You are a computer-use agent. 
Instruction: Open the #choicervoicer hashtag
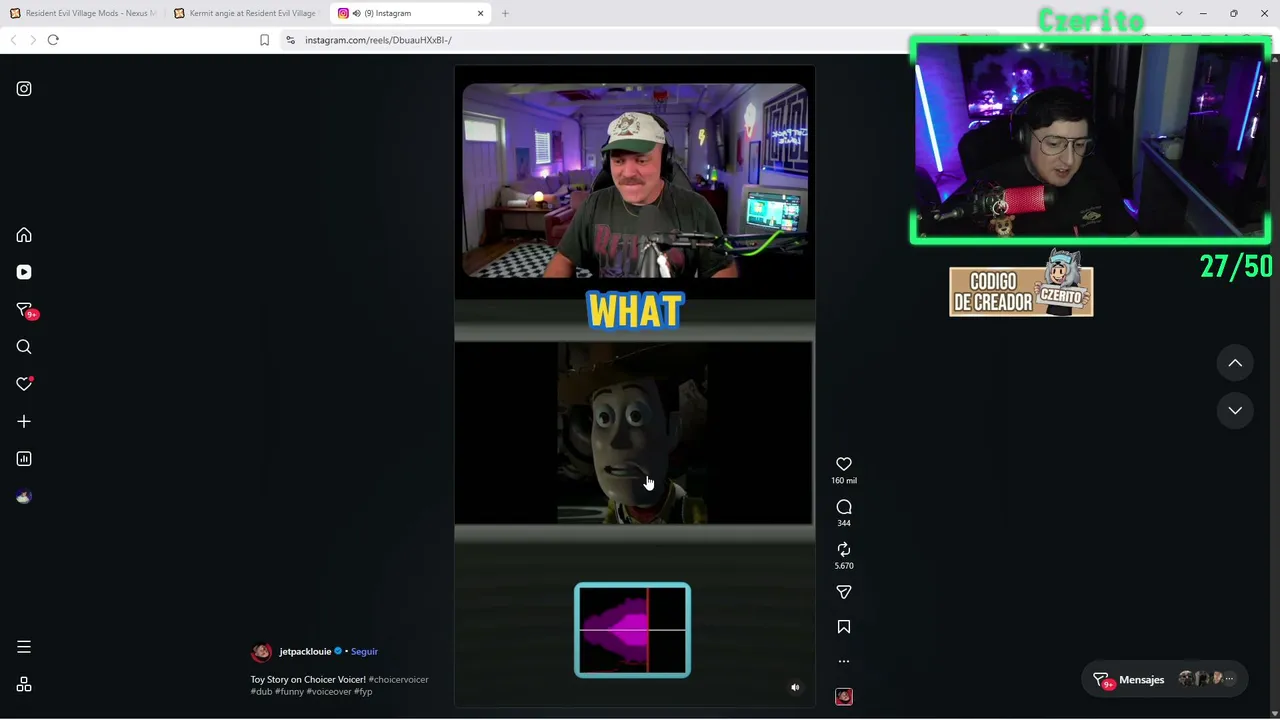[398, 680]
